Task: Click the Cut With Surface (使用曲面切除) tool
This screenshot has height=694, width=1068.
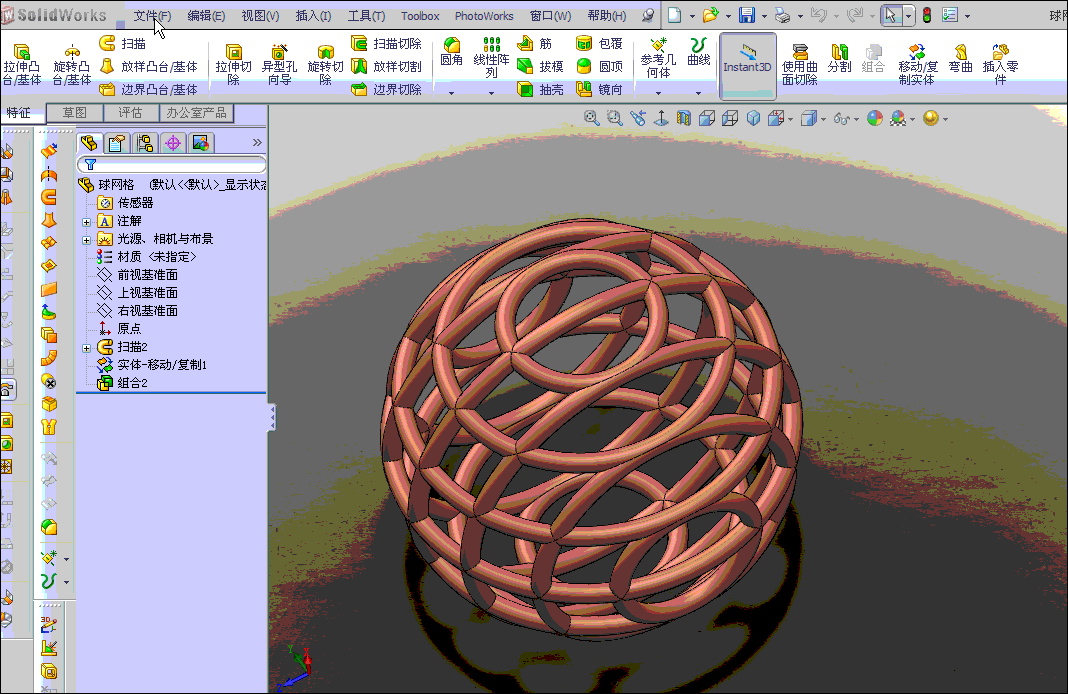Action: pyautogui.click(x=800, y=65)
